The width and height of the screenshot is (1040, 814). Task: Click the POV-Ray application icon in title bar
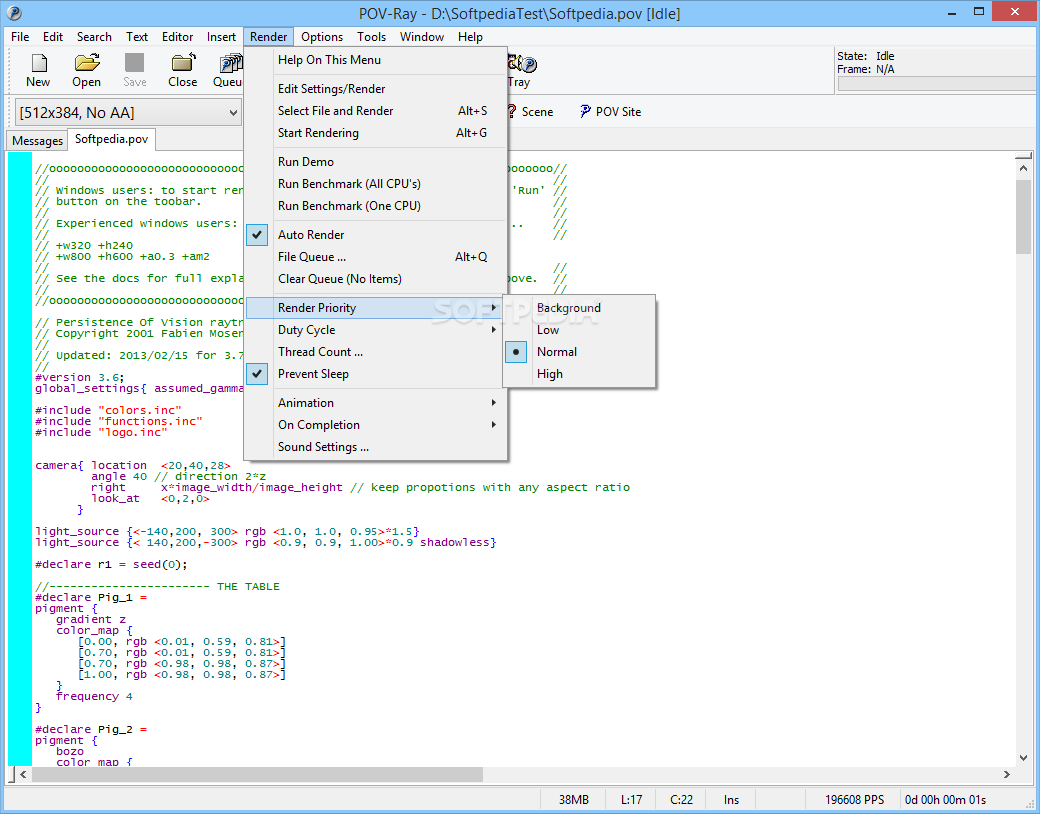pos(13,13)
